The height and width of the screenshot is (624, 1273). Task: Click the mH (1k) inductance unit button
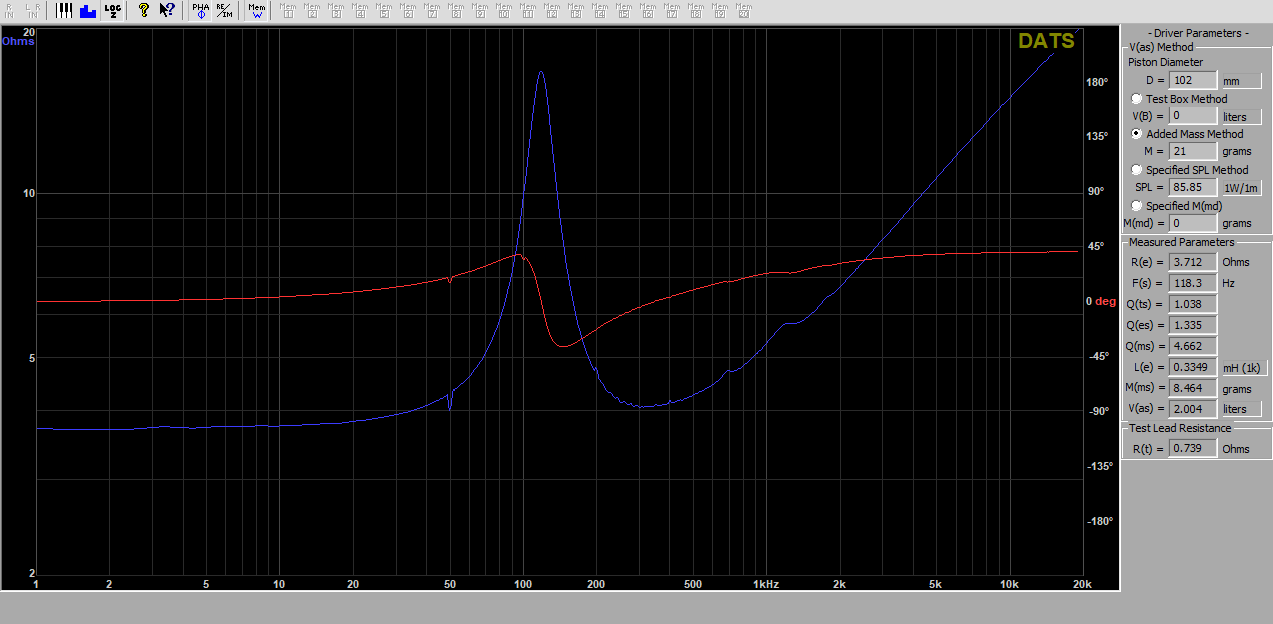[x=1244, y=368]
